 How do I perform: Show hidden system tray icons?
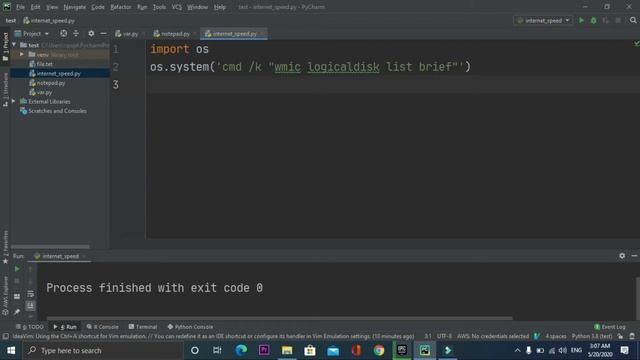point(517,350)
